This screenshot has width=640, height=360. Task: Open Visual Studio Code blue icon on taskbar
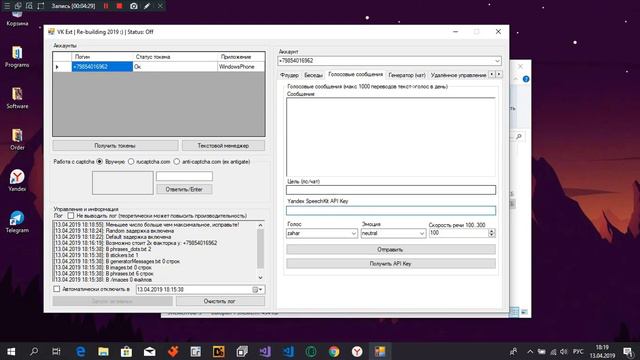pyautogui.click(x=288, y=351)
